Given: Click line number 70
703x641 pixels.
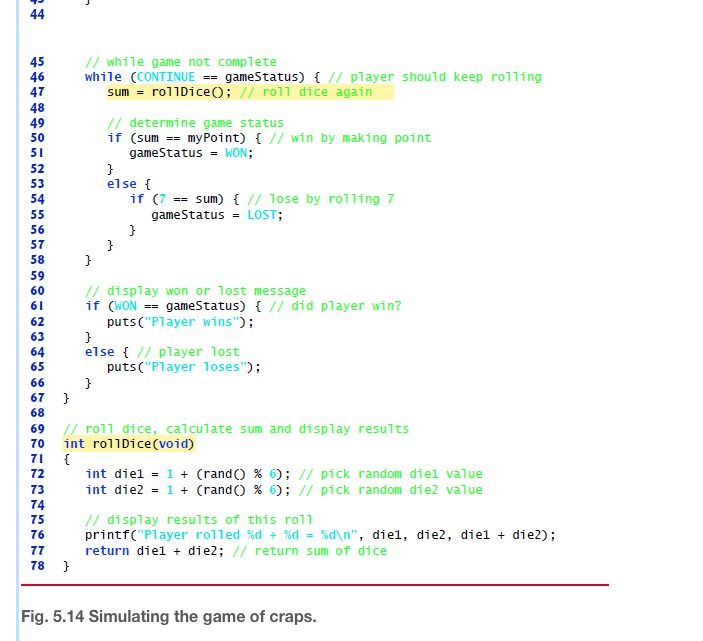Looking at the screenshot, I should 37,444.
